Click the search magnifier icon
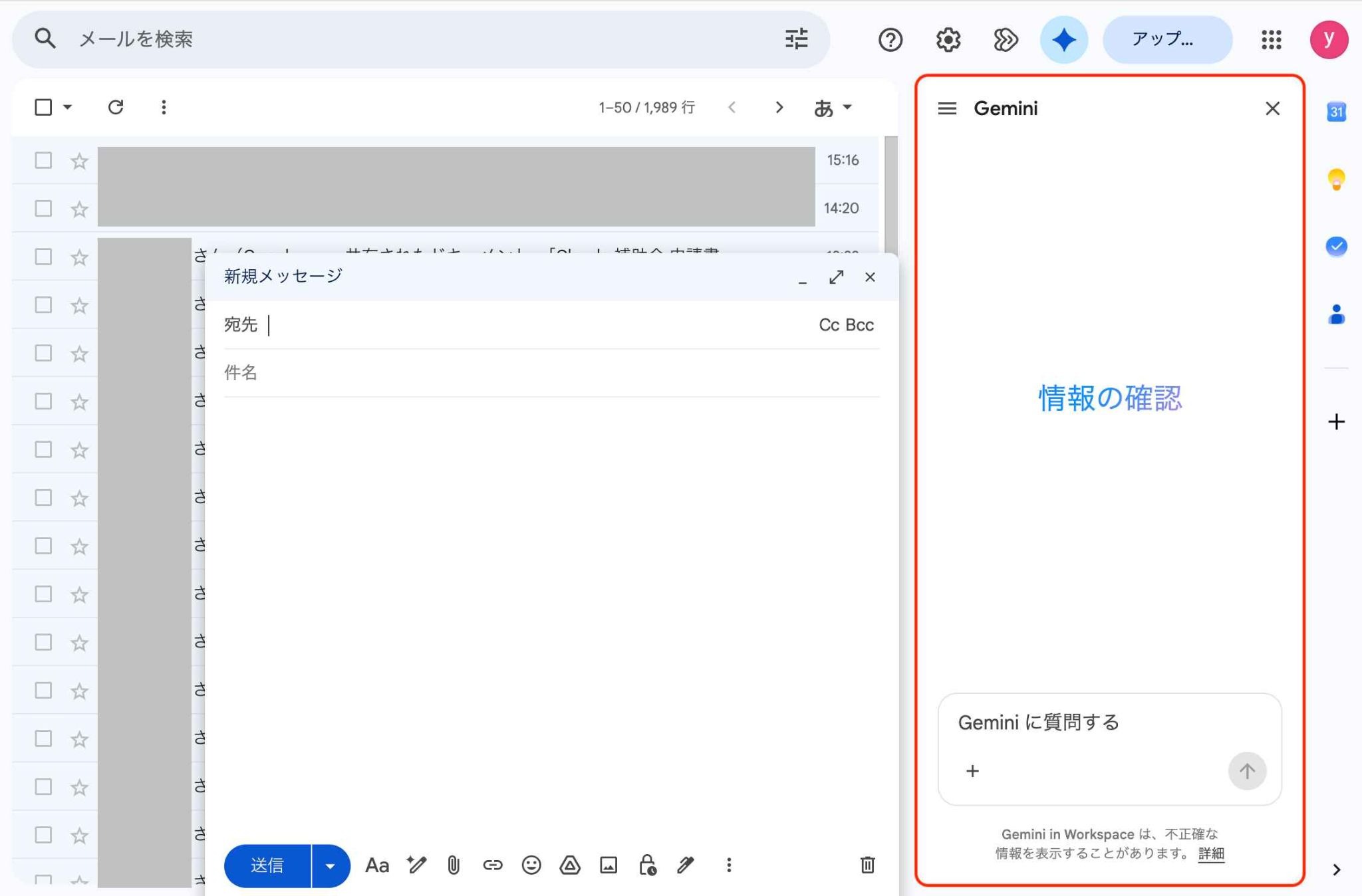The height and width of the screenshot is (896, 1362). pyautogui.click(x=45, y=39)
